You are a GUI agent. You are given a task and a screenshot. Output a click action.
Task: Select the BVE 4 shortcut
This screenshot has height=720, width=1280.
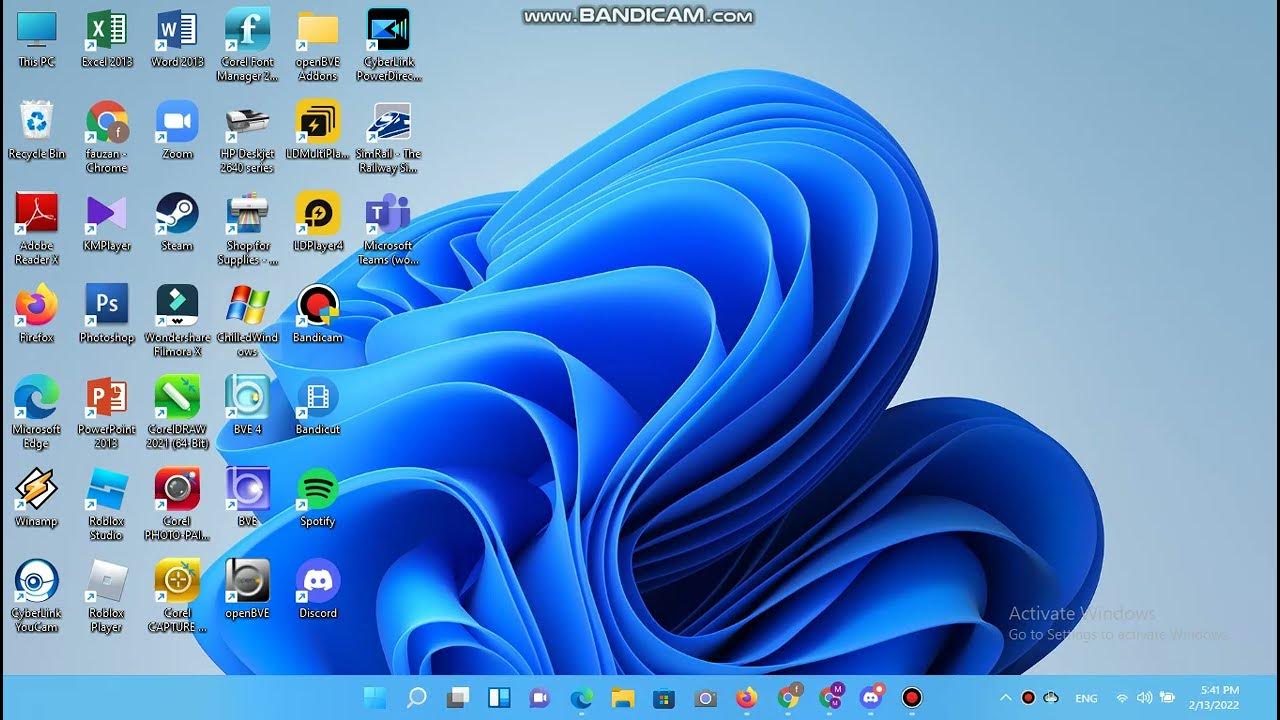coord(247,407)
